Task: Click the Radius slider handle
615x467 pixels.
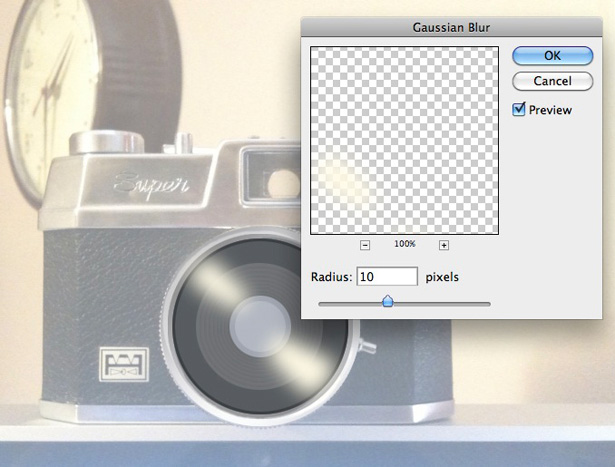Action: [x=388, y=302]
